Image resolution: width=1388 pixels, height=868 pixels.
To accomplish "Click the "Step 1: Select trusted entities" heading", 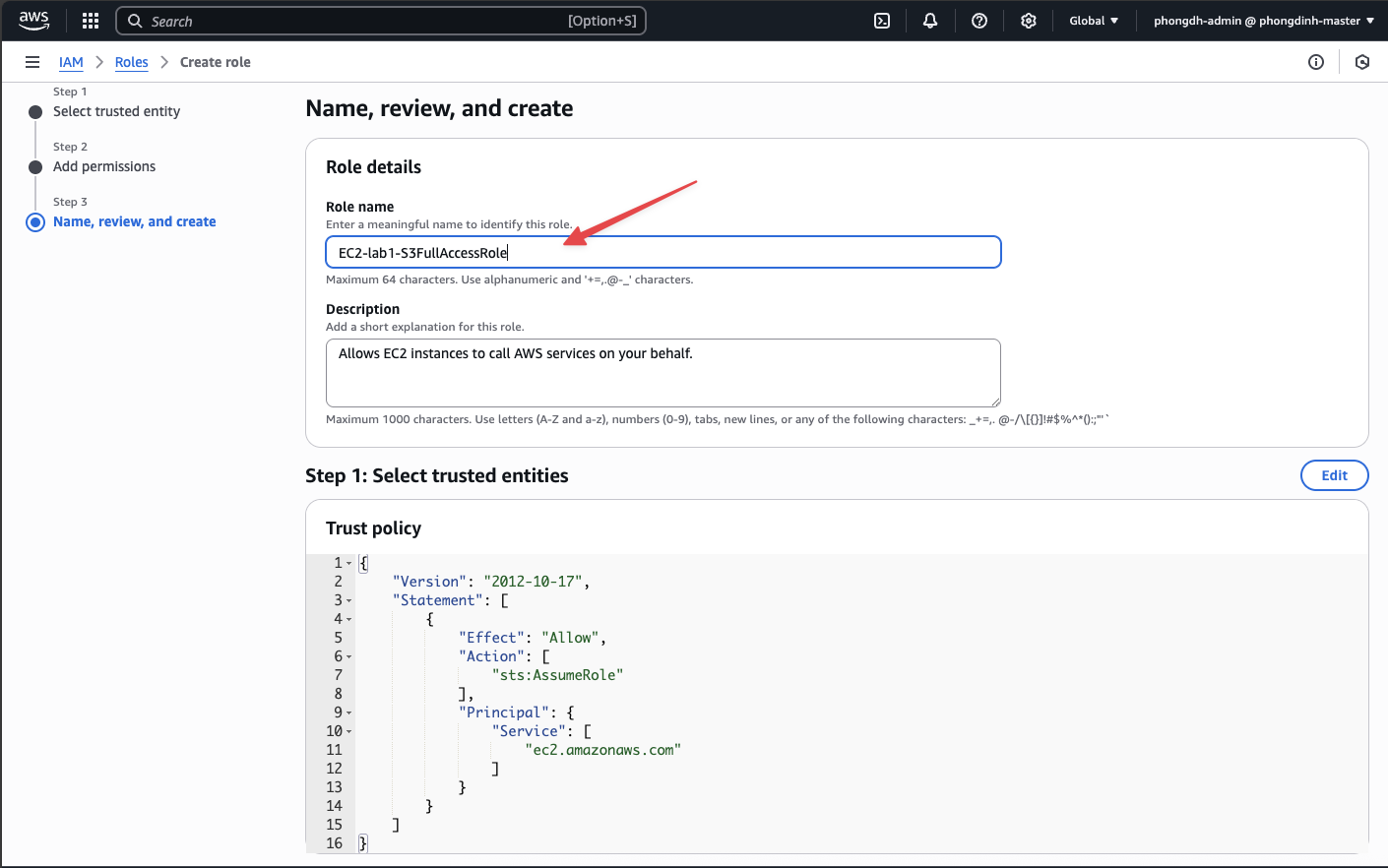I will (437, 476).
